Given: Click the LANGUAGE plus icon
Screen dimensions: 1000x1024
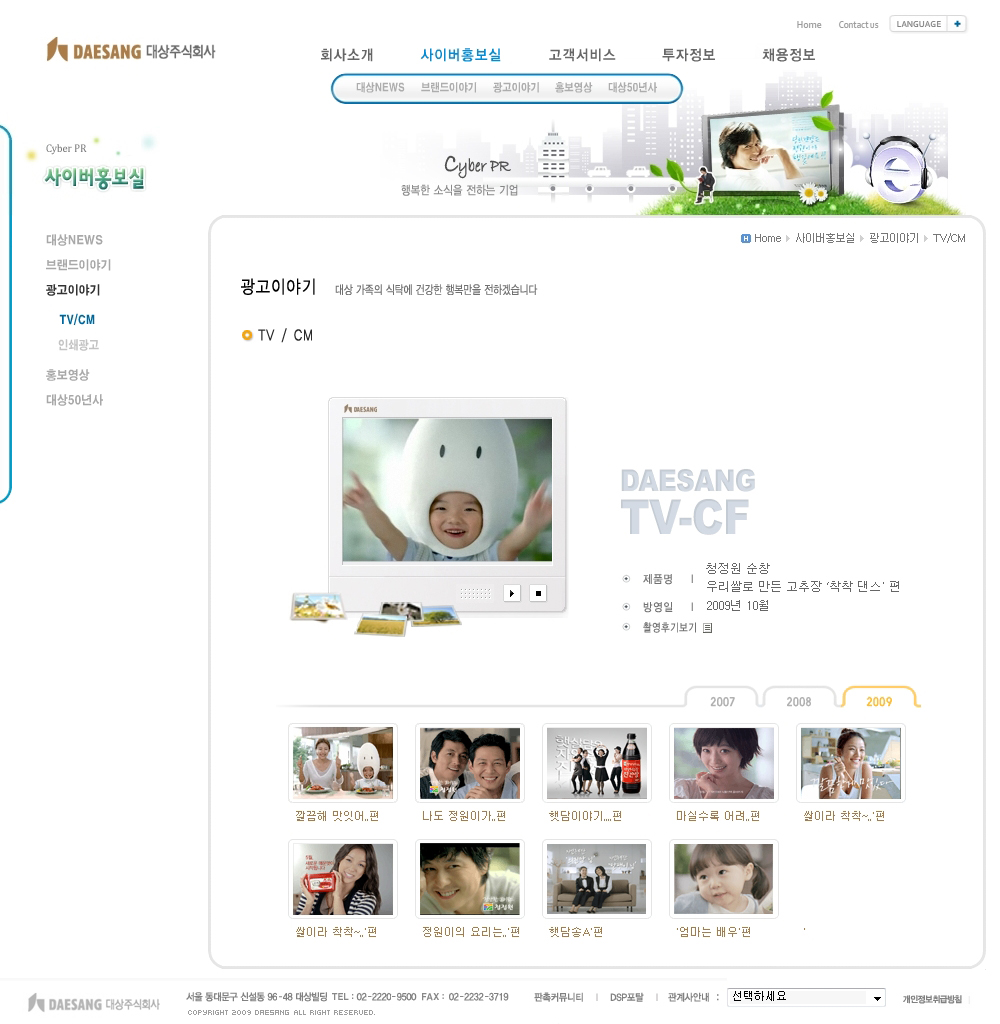Looking at the screenshot, I should coord(957,24).
